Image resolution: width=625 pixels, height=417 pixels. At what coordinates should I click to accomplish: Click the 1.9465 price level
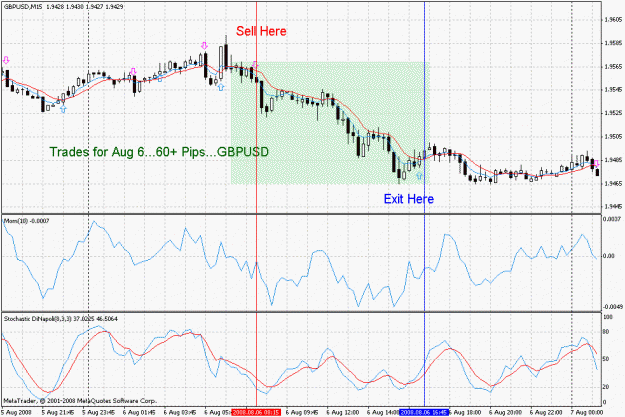click(613, 183)
